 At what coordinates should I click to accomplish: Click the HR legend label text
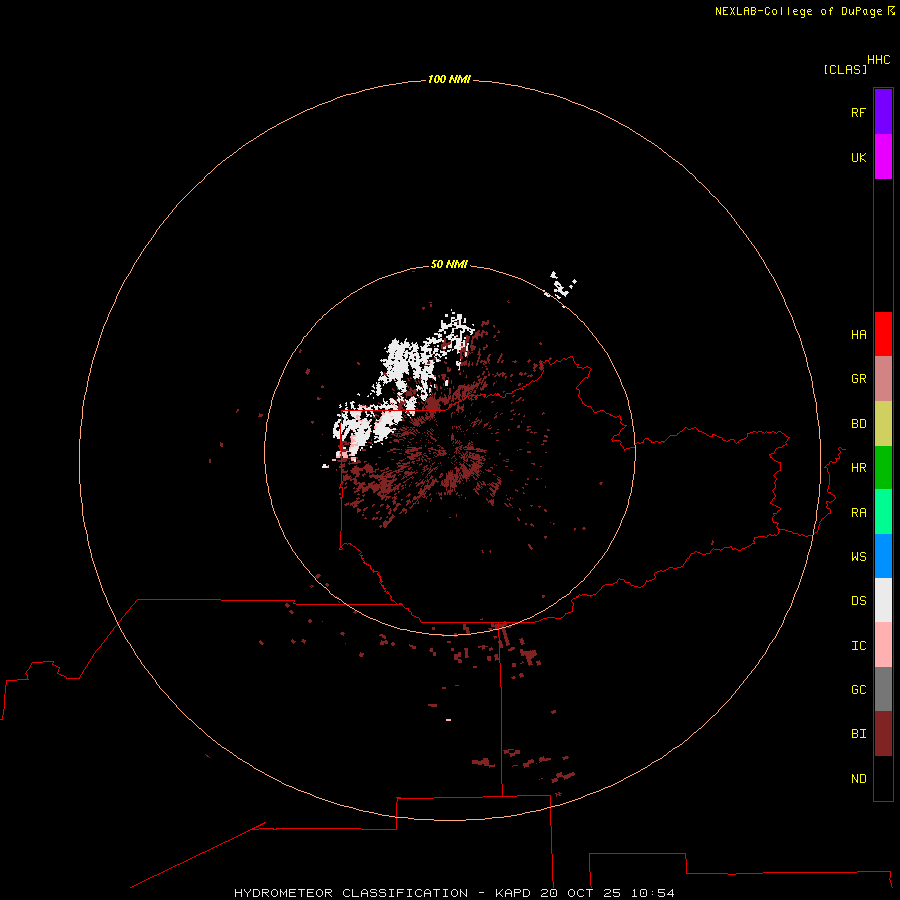pyautogui.click(x=859, y=468)
